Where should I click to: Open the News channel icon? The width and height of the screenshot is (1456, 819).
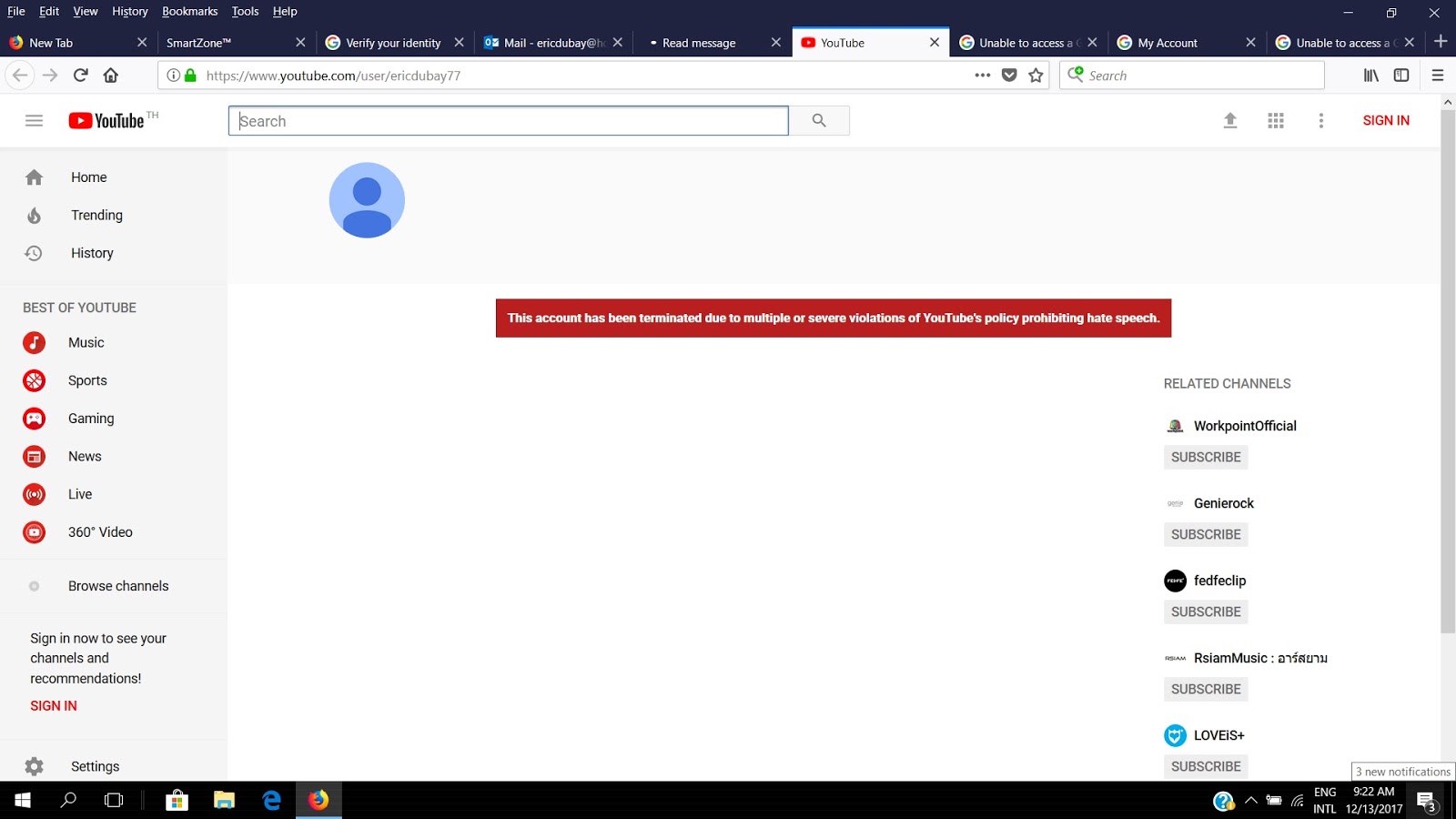pyautogui.click(x=34, y=457)
